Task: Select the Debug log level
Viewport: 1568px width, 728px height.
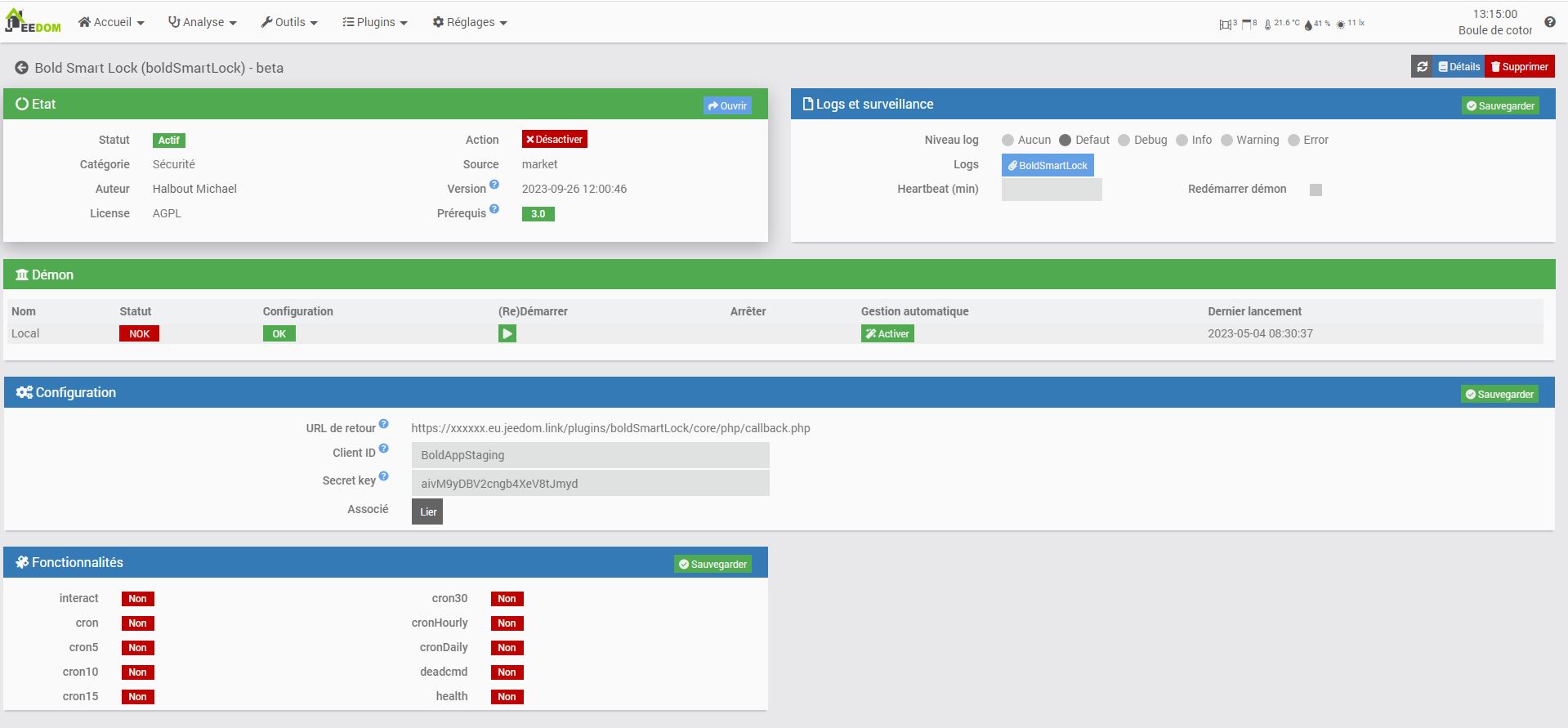Action: [1124, 141]
